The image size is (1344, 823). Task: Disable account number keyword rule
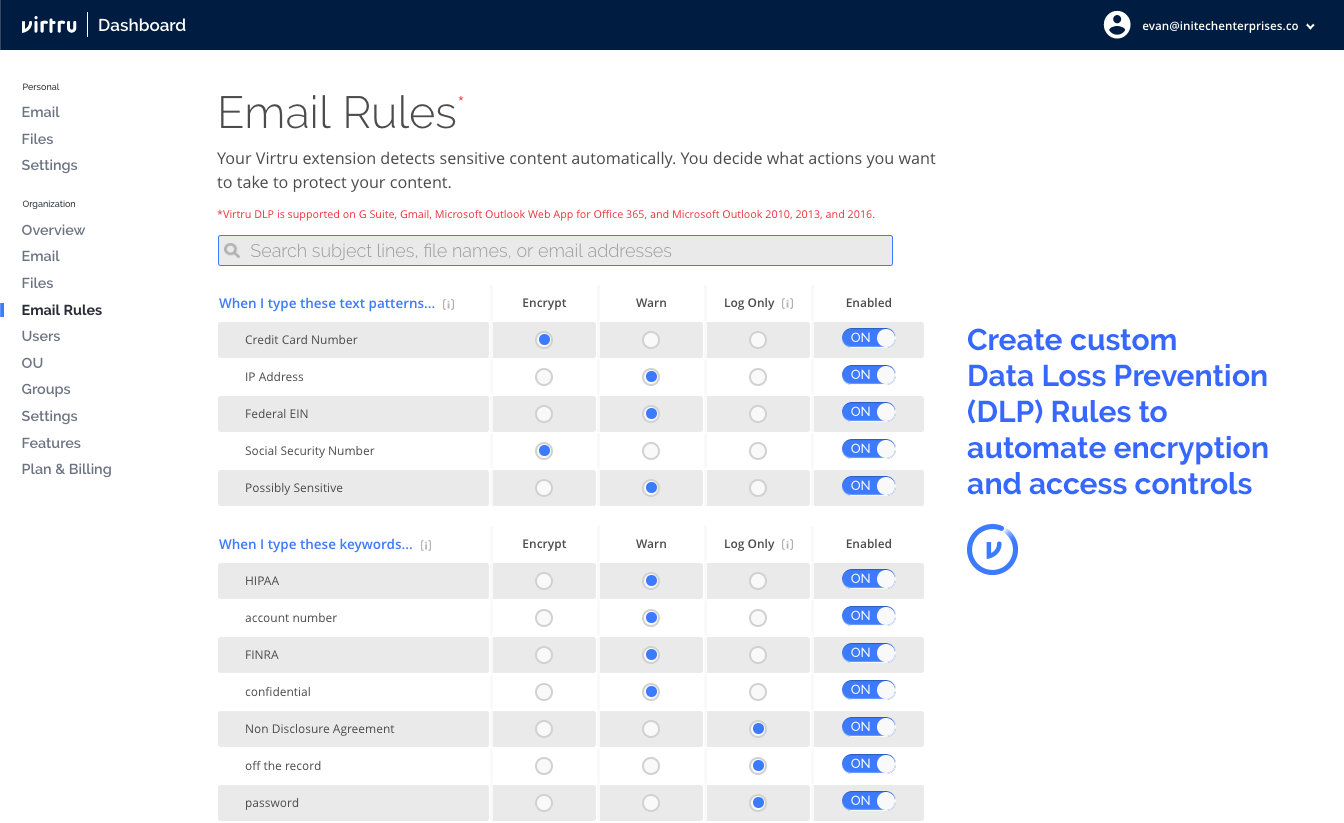pyautogui.click(x=868, y=616)
